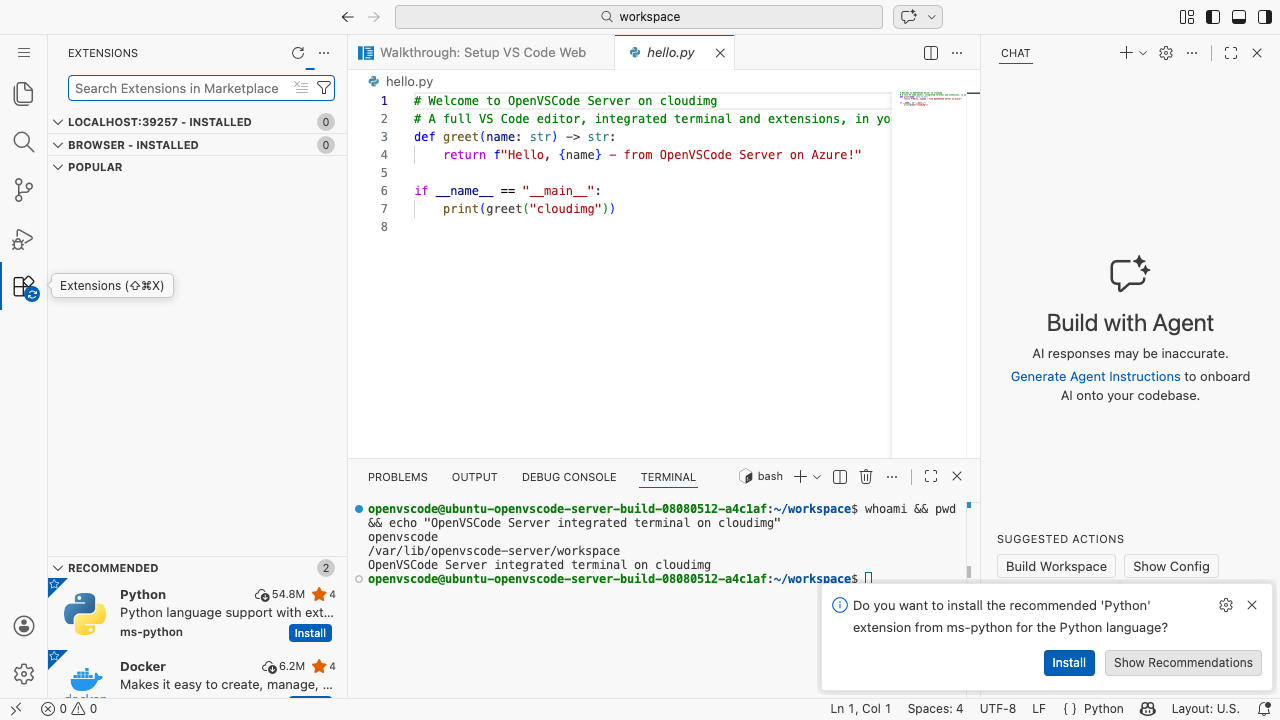Collapse the LOCALHOST:39257 - INSTALLED section
1280x720 pixels.
(x=197, y=122)
